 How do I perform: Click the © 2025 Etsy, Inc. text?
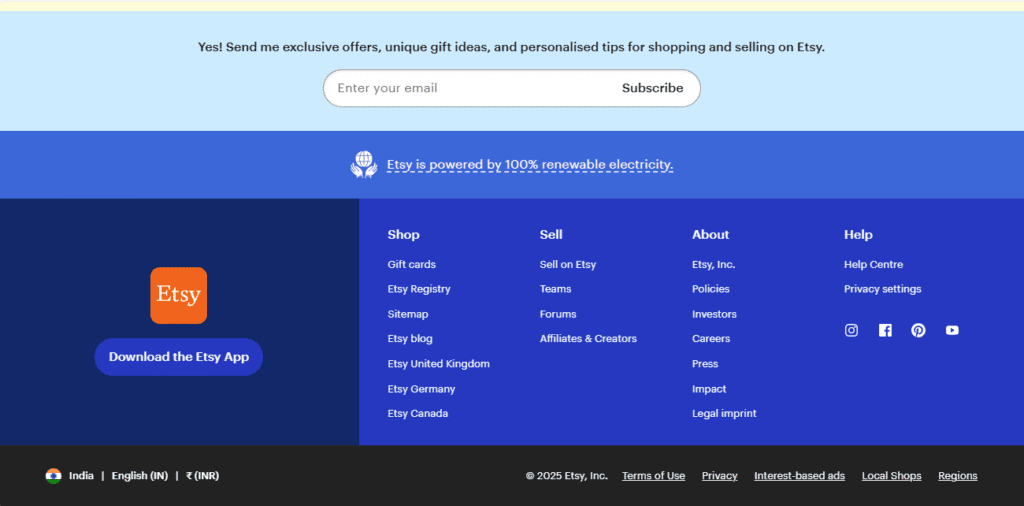[567, 476]
